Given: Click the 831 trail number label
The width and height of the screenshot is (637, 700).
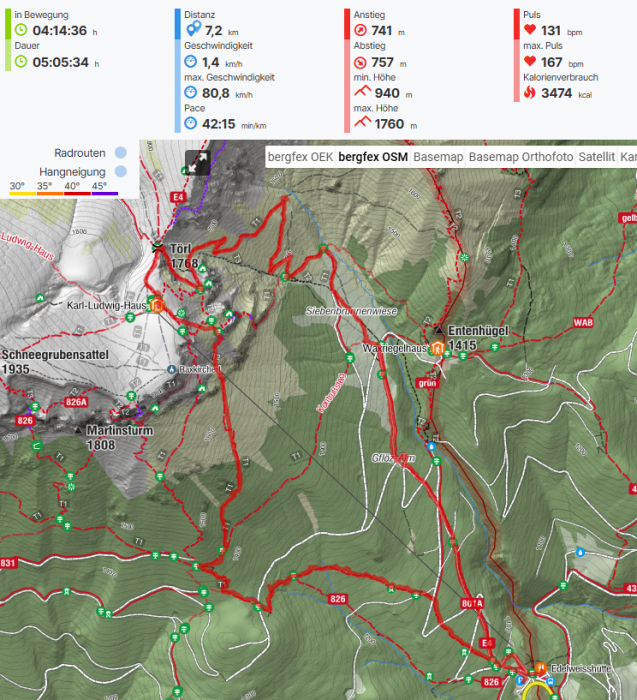Looking at the screenshot, I should (8, 563).
